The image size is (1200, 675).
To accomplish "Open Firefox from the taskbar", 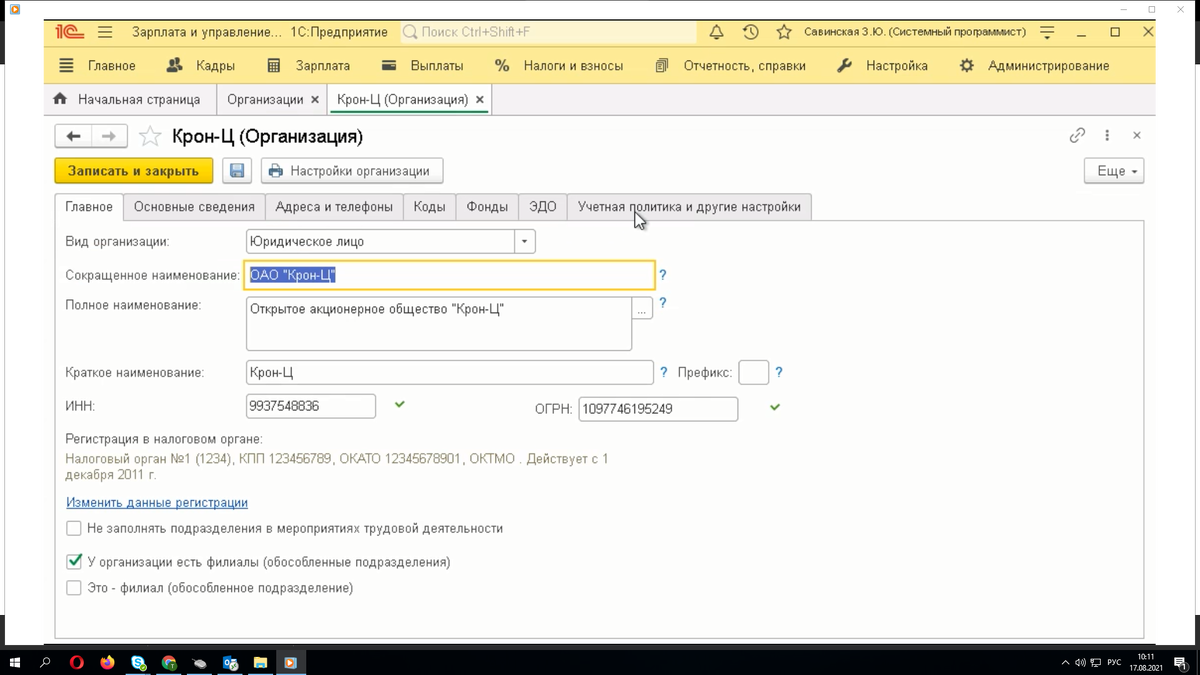I will (x=107, y=662).
